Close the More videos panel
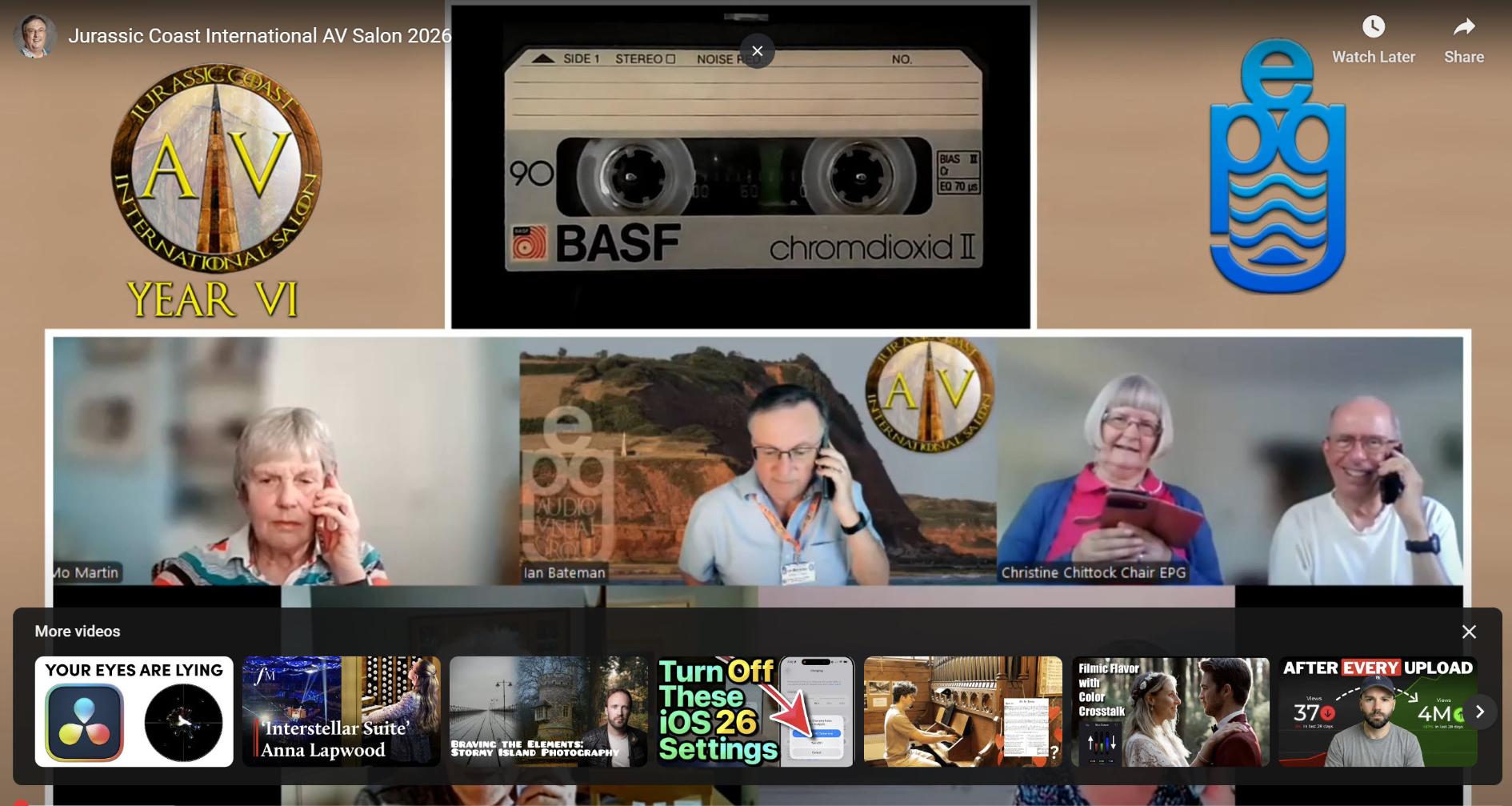Screen dimensions: 1512x806 click(x=1469, y=632)
